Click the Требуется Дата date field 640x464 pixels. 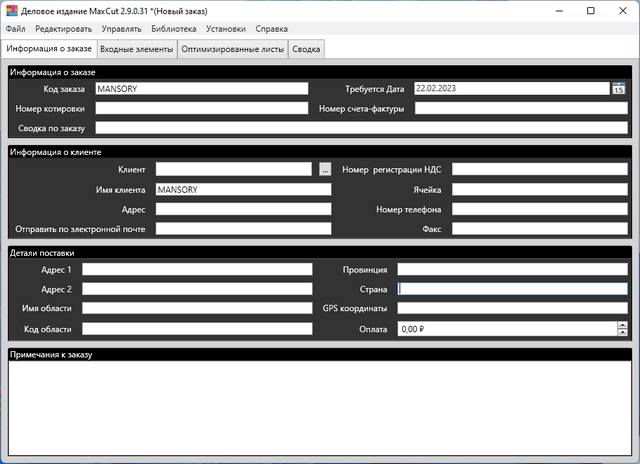point(511,89)
